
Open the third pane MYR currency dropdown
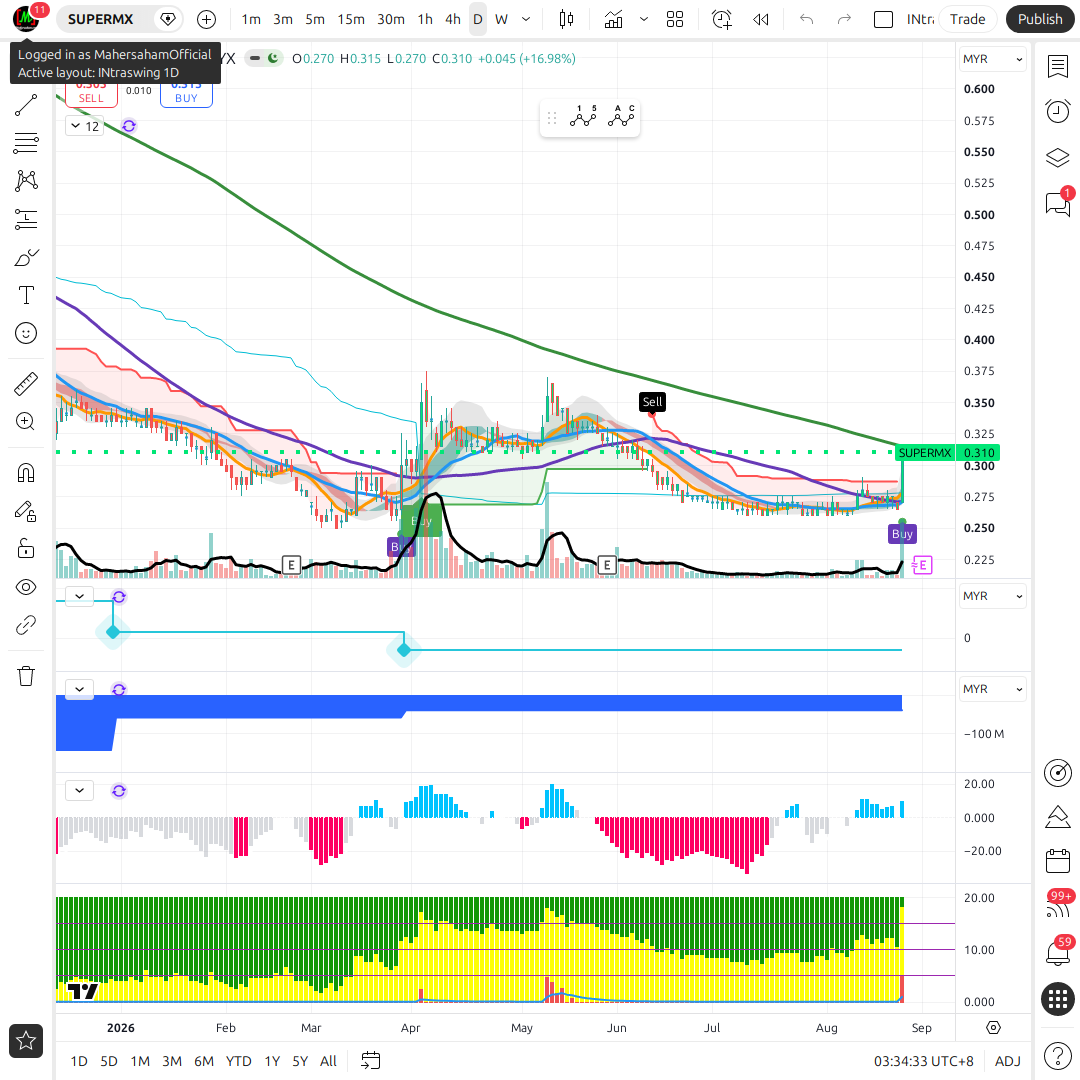(x=992, y=689)
